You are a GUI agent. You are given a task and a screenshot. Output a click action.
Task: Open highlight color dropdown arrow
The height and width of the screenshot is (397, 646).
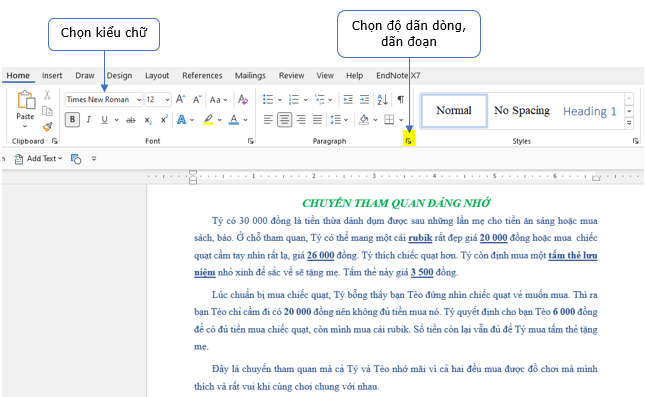220,120
